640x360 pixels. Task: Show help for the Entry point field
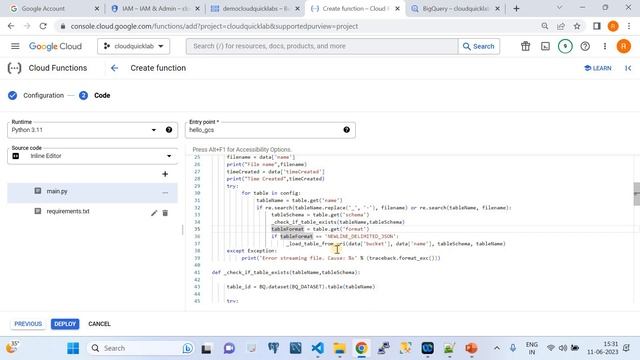pos(347,130)
